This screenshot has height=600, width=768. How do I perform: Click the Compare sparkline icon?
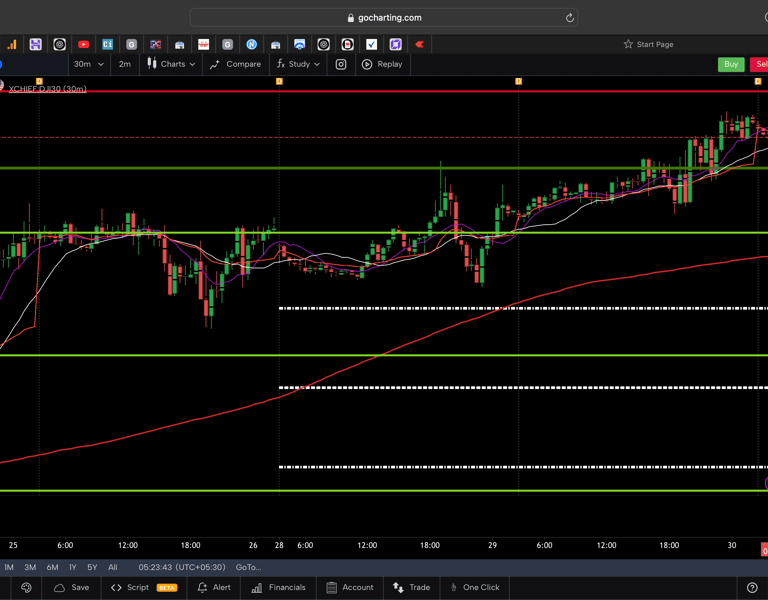tap(215, 65)
